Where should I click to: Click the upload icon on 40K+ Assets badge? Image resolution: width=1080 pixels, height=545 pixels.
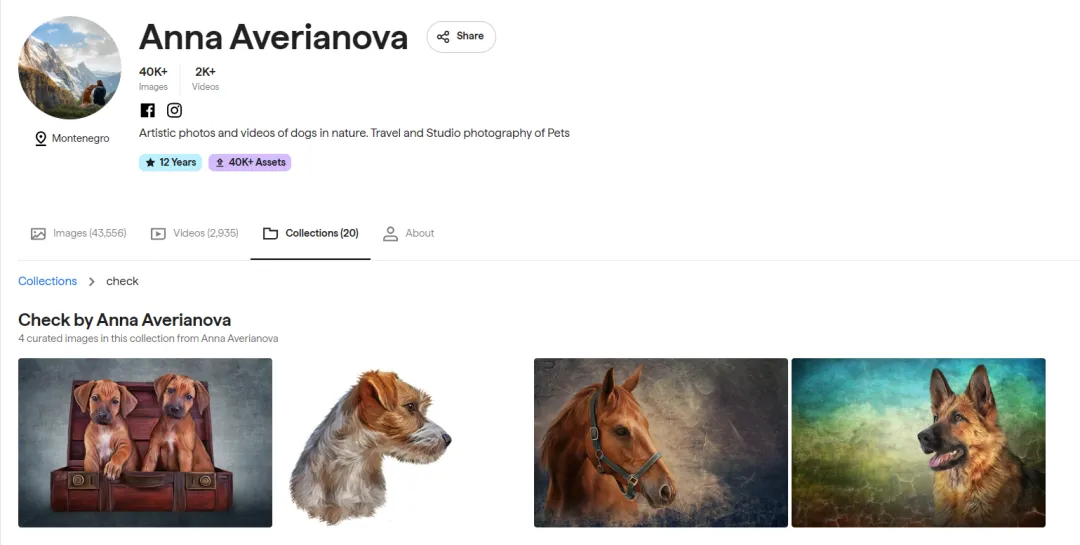click(220, 162)
